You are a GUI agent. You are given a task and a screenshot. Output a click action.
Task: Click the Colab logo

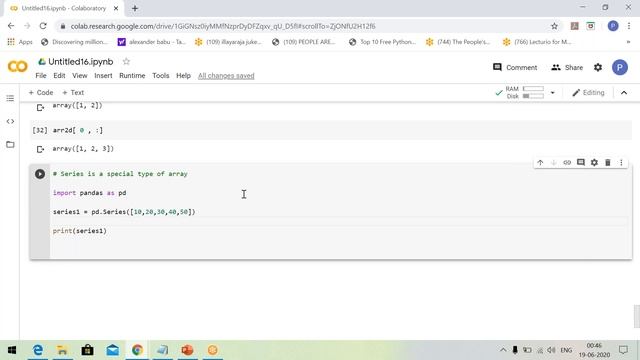click(x=18, y=67)
